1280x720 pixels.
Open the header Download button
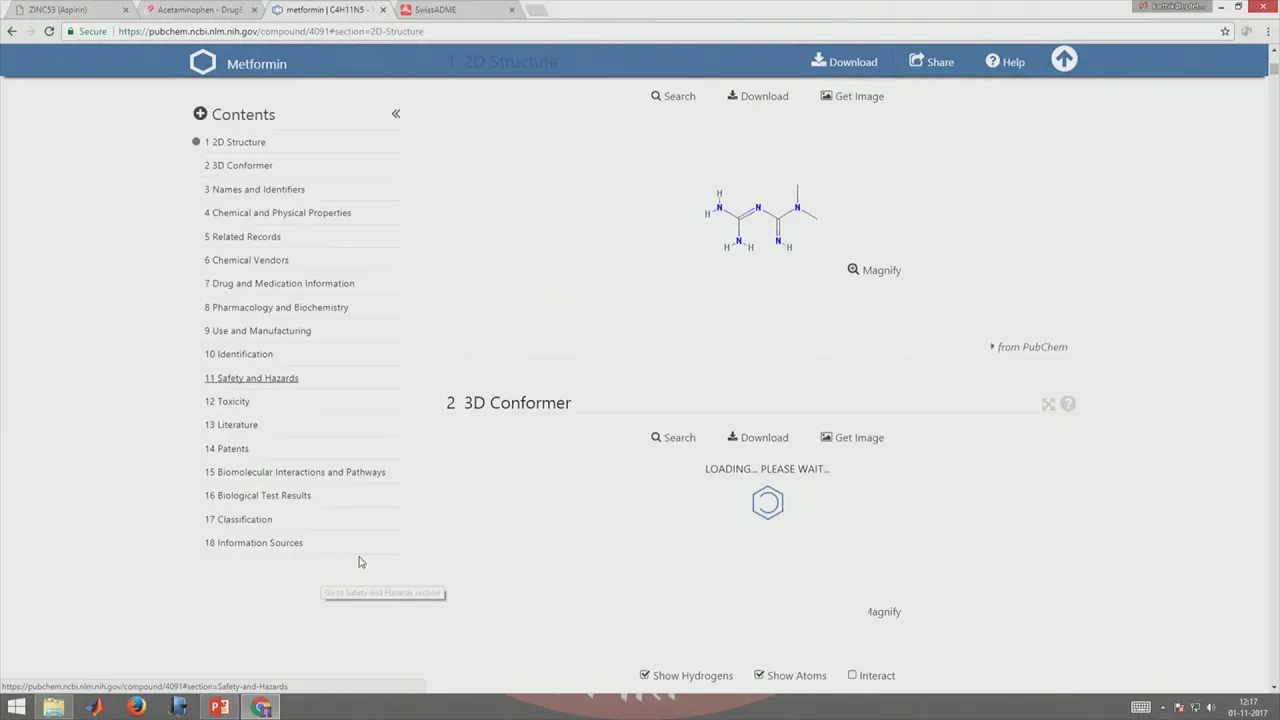(x=844, y=61)
